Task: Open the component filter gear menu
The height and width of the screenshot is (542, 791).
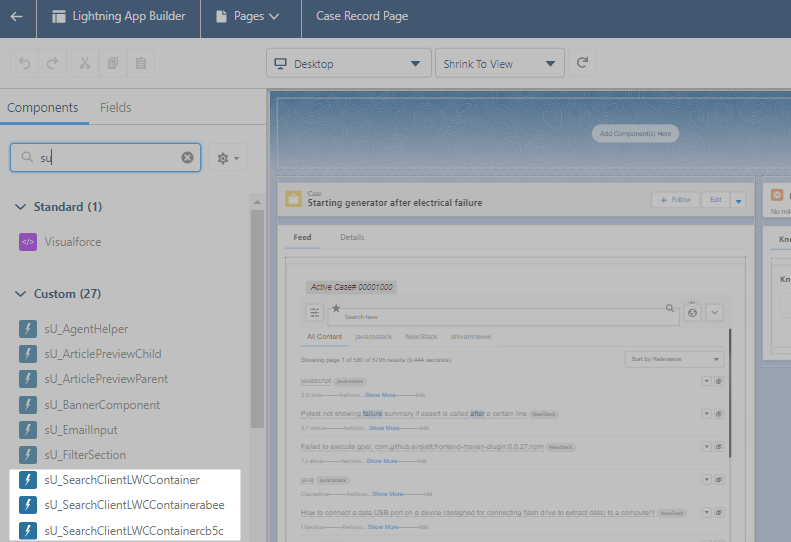Action: 227,158
